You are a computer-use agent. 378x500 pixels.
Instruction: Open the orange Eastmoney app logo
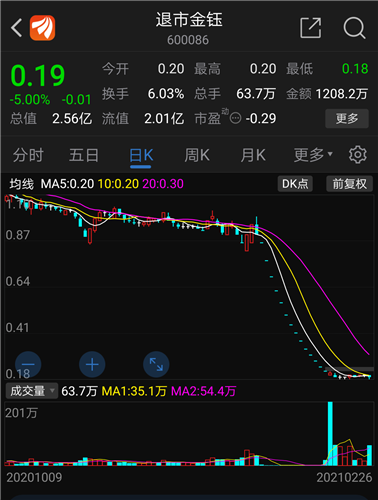pos(42,28)
